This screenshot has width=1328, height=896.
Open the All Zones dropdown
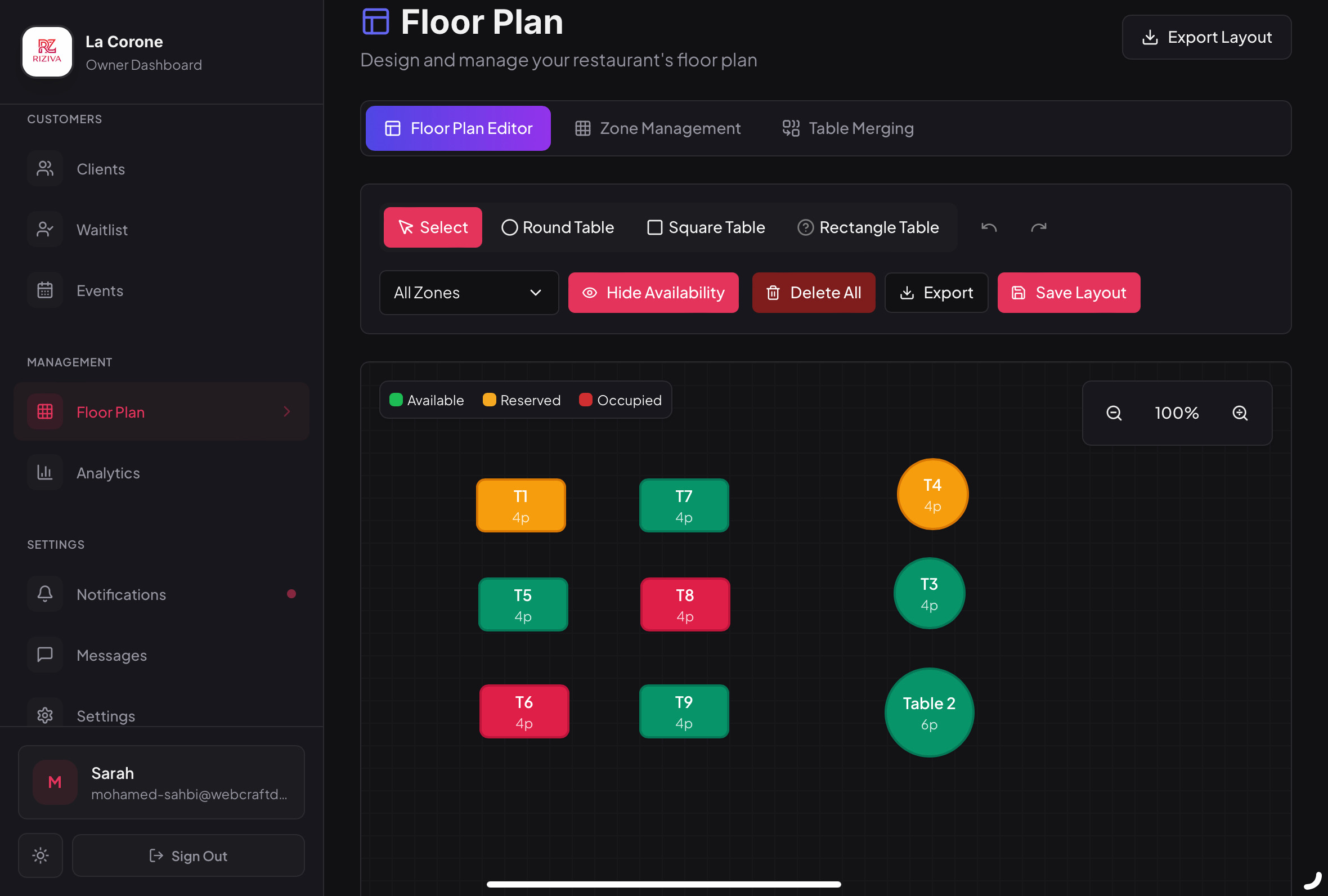[468, 292]
